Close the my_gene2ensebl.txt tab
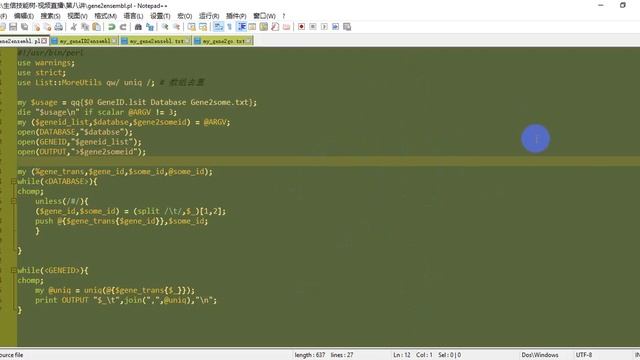Image resolution: width=640 pixels, height=360 pixels. (x=188, y=41)
